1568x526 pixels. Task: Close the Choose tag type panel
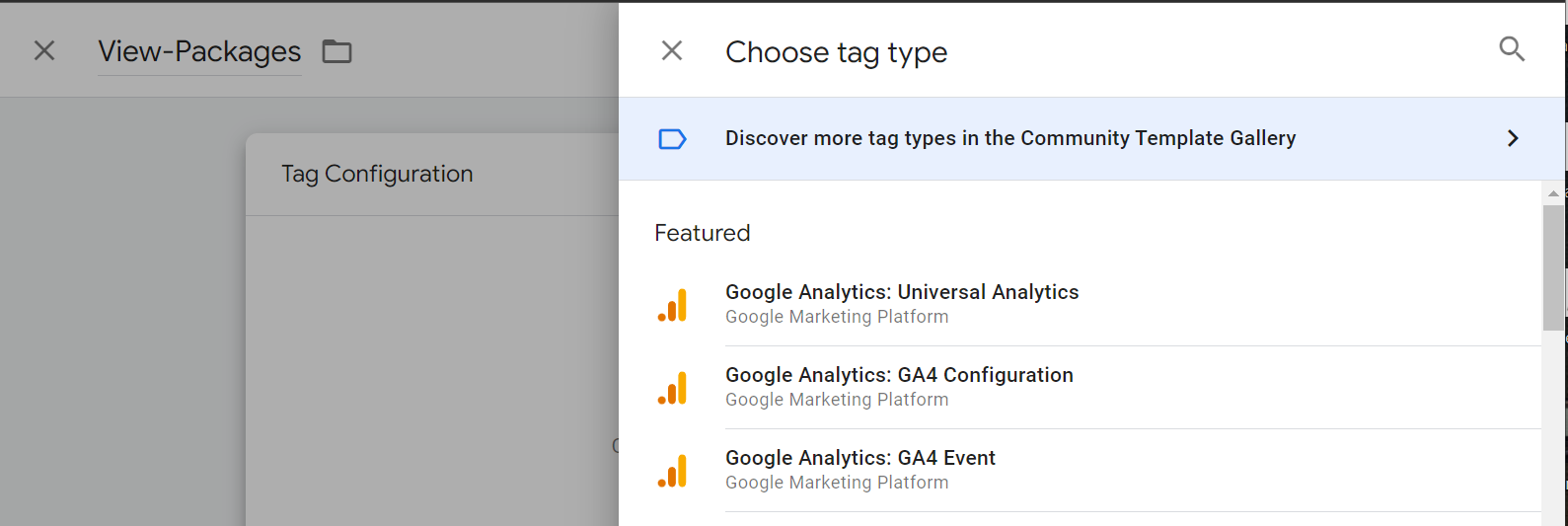click(672, 51)
